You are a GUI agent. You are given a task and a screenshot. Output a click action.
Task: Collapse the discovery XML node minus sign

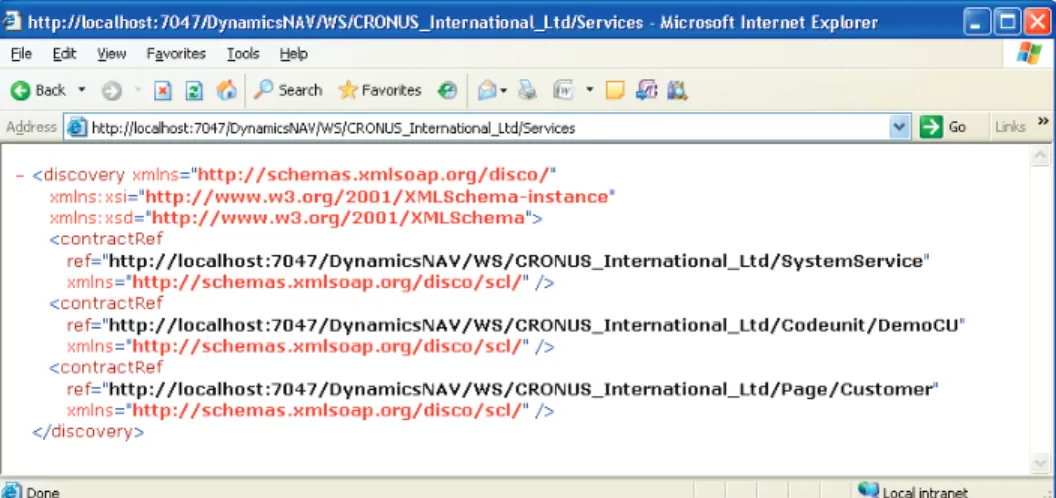click(20, 175)
